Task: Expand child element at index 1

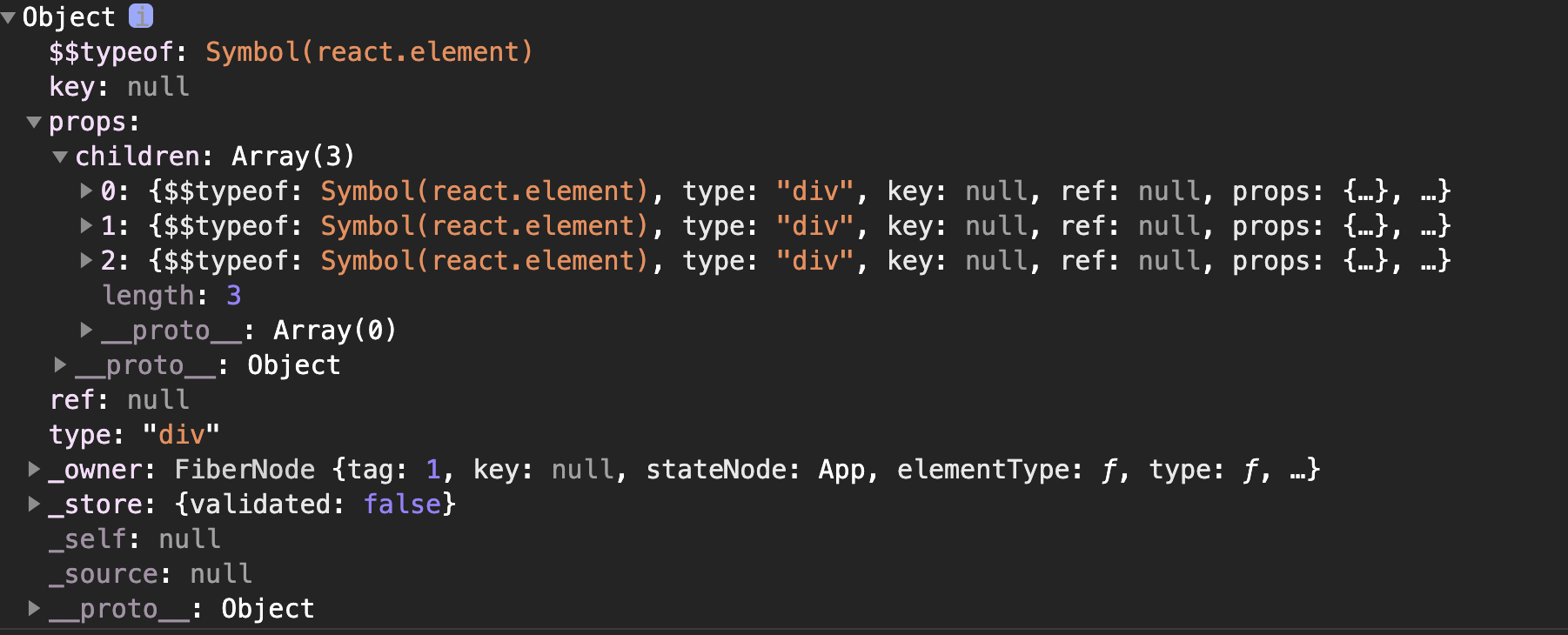Action: (x=86, y=225)
